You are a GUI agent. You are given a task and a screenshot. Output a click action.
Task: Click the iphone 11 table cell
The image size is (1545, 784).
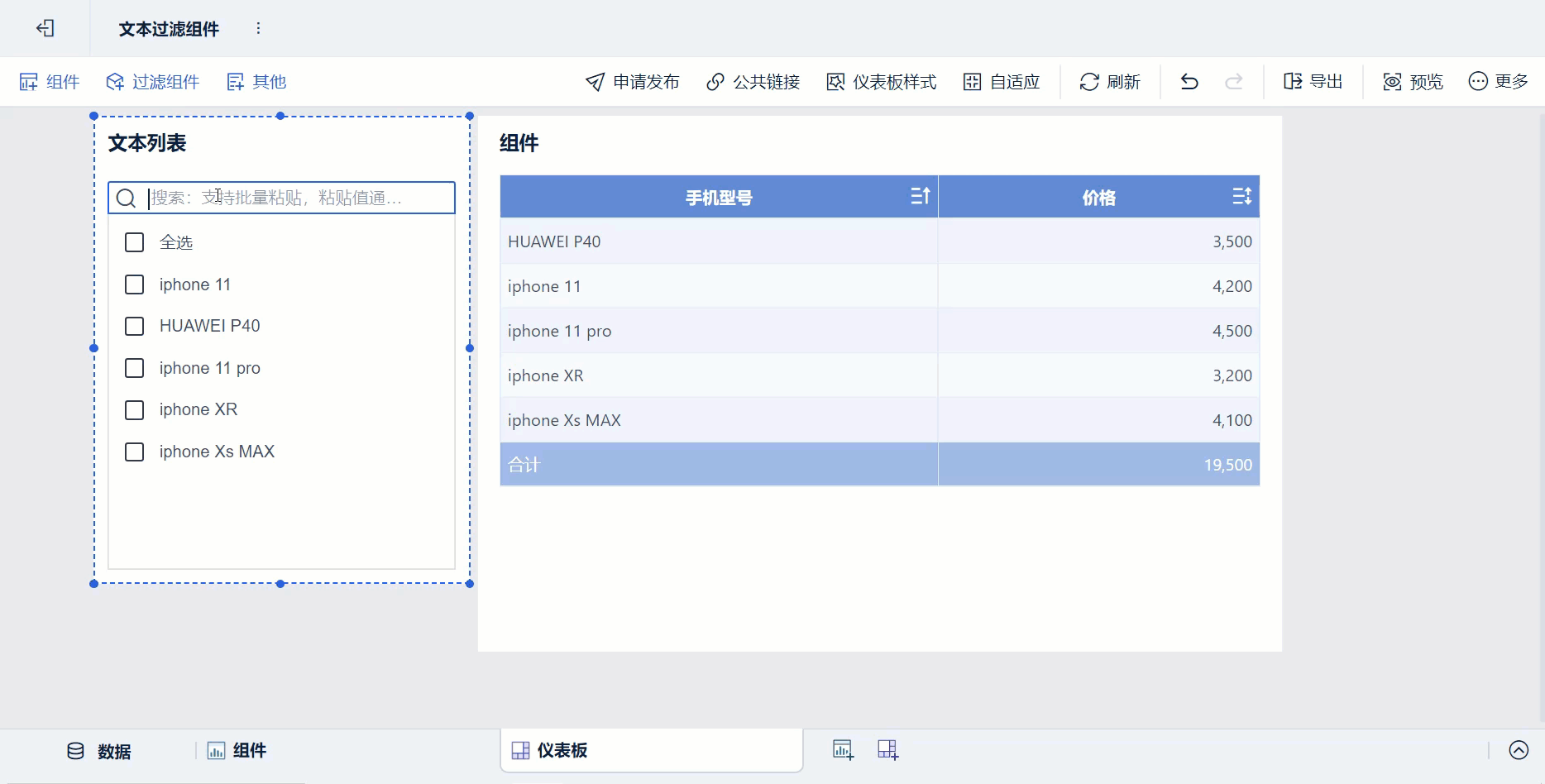click(719, 286)
